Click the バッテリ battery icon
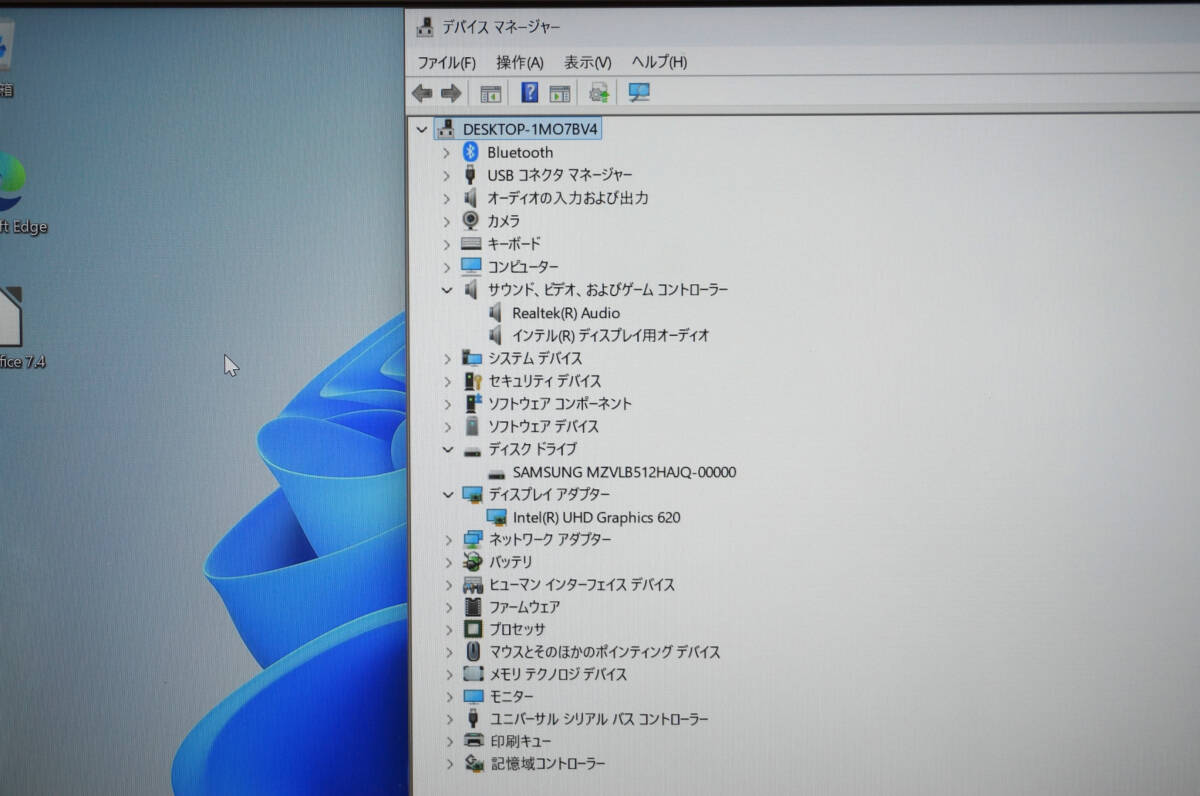The image size is (1200, 796). [x=473, y=562]
